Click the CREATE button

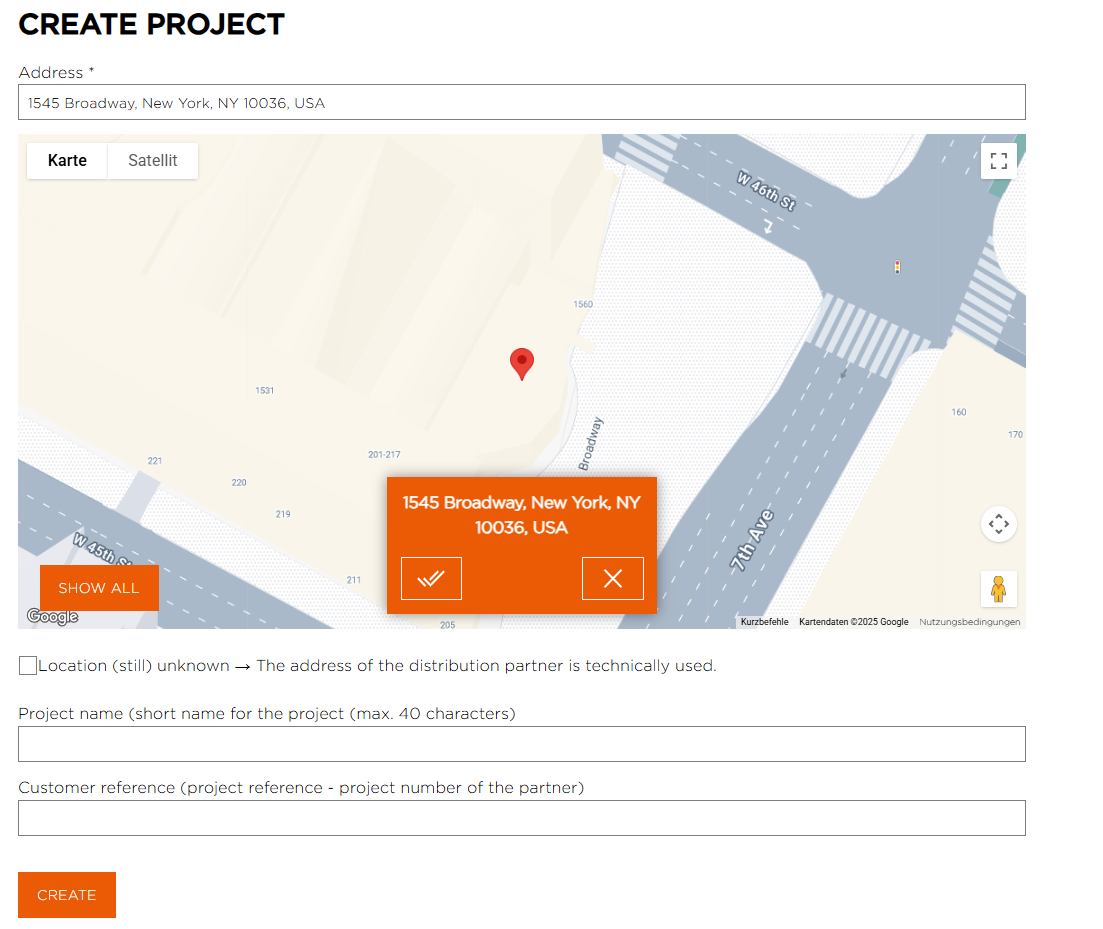(x=67, y=895)
